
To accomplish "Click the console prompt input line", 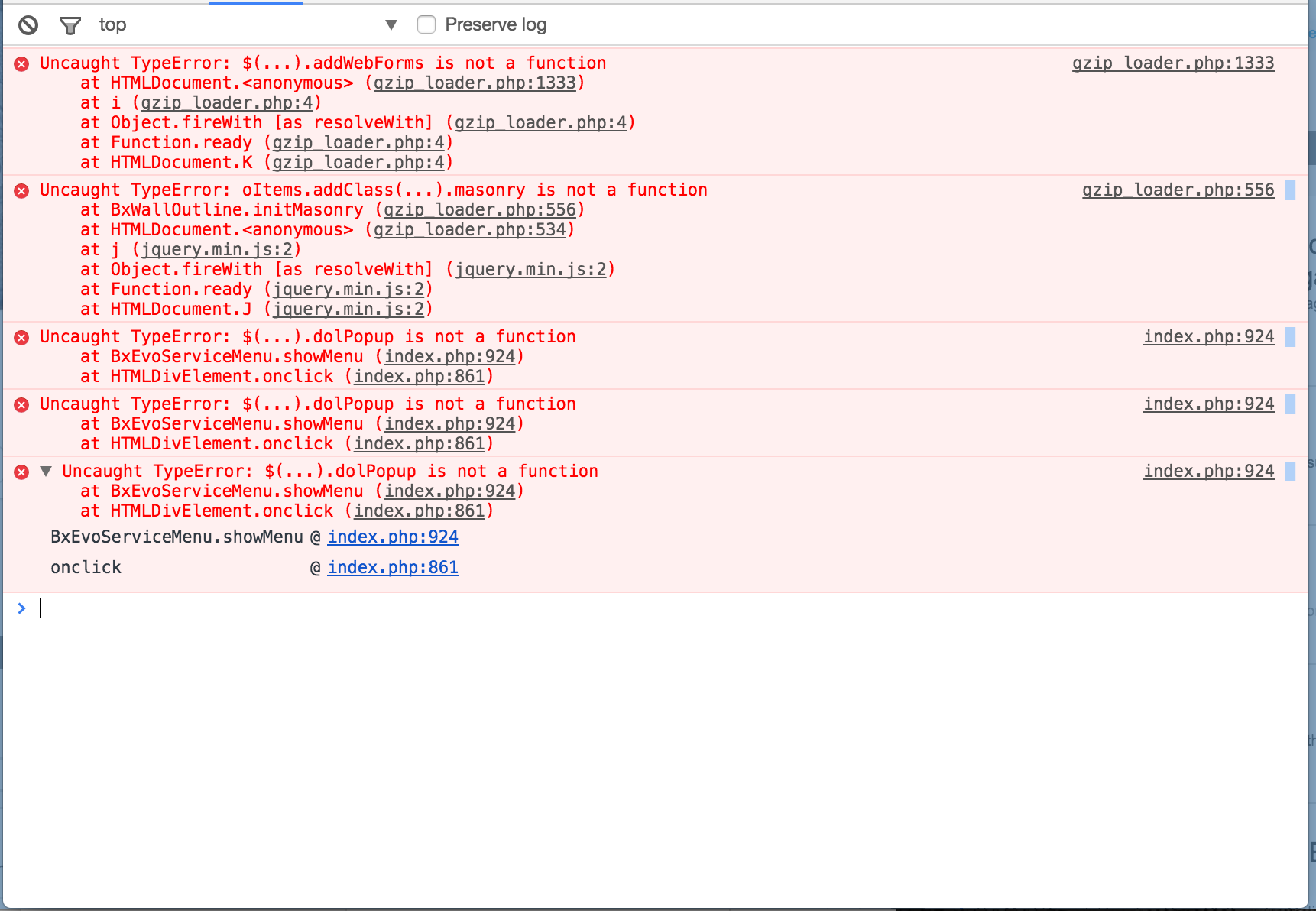I will click(x=611, y=608).
